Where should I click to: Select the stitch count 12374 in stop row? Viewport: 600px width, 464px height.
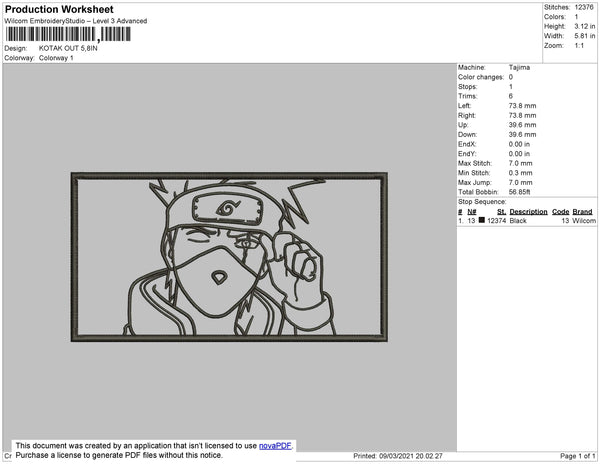[x=496, y=221]
